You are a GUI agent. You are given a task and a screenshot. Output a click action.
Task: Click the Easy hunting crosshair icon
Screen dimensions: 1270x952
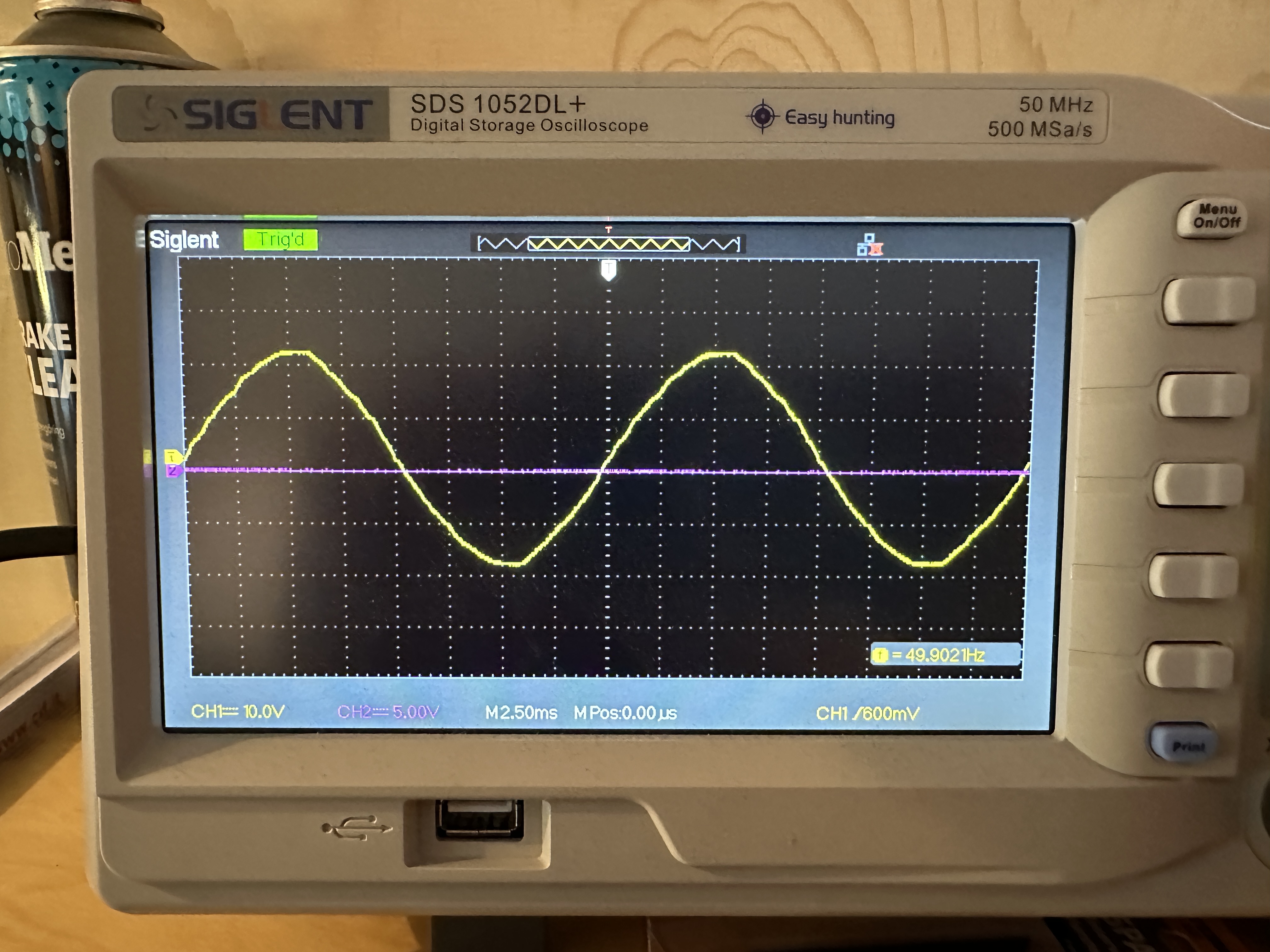pyautogui.click(x=763, y=116)
